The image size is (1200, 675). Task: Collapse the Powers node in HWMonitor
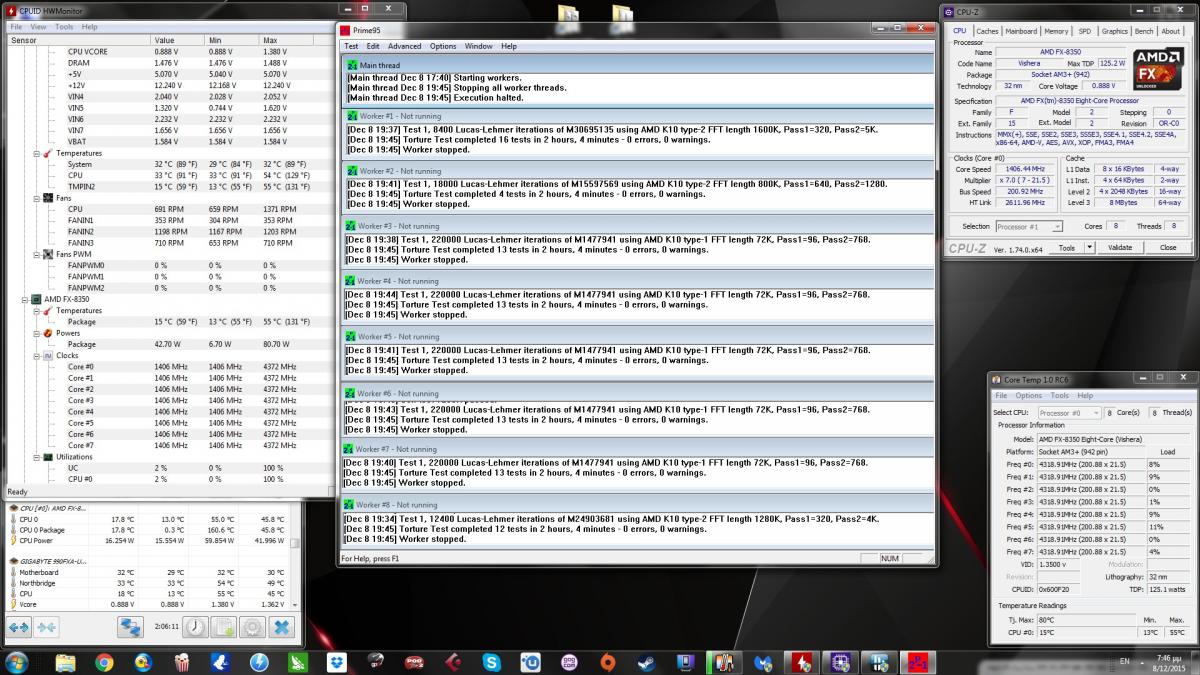click(36, 333)
